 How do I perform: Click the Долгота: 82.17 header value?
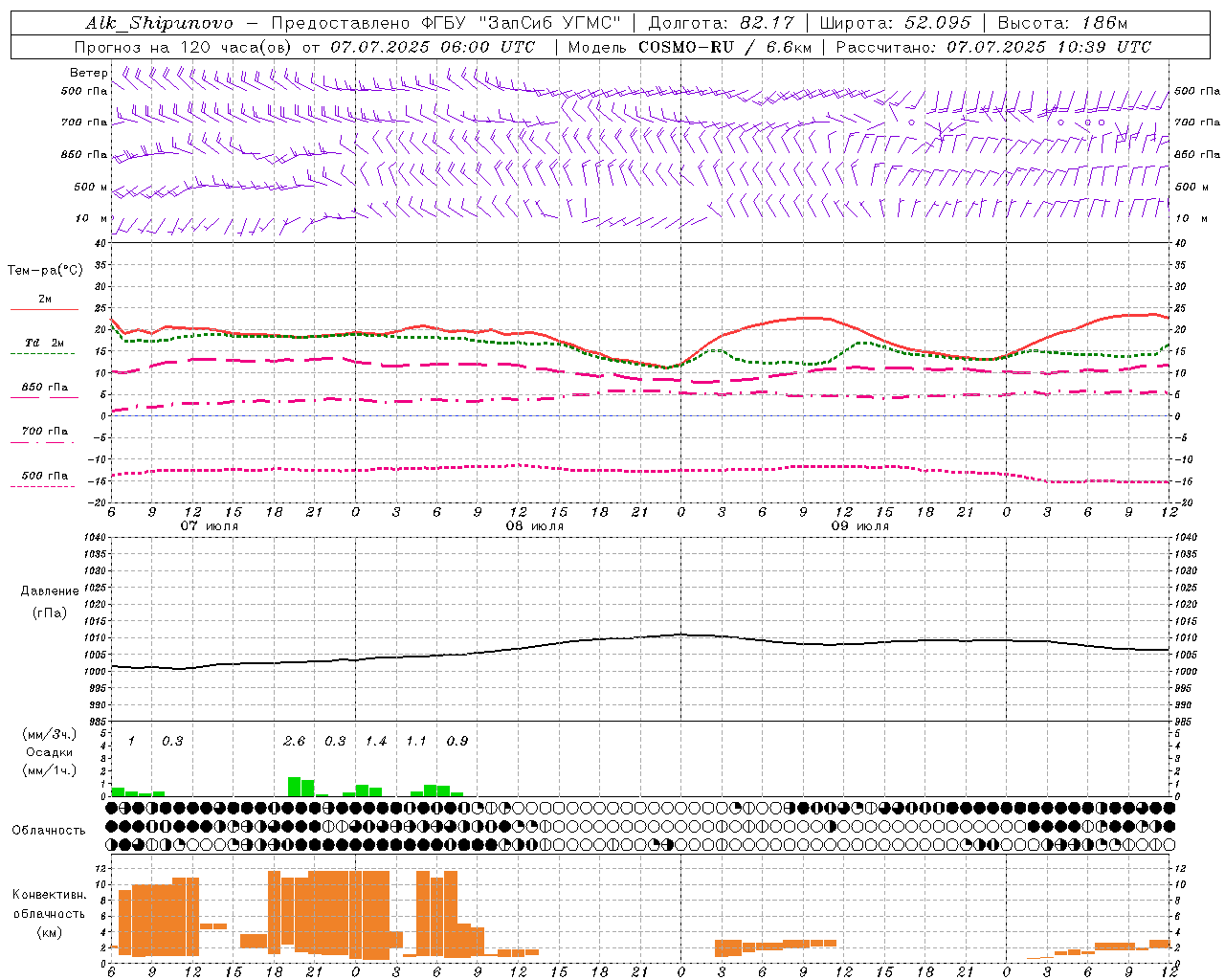[x=721, y=23]
